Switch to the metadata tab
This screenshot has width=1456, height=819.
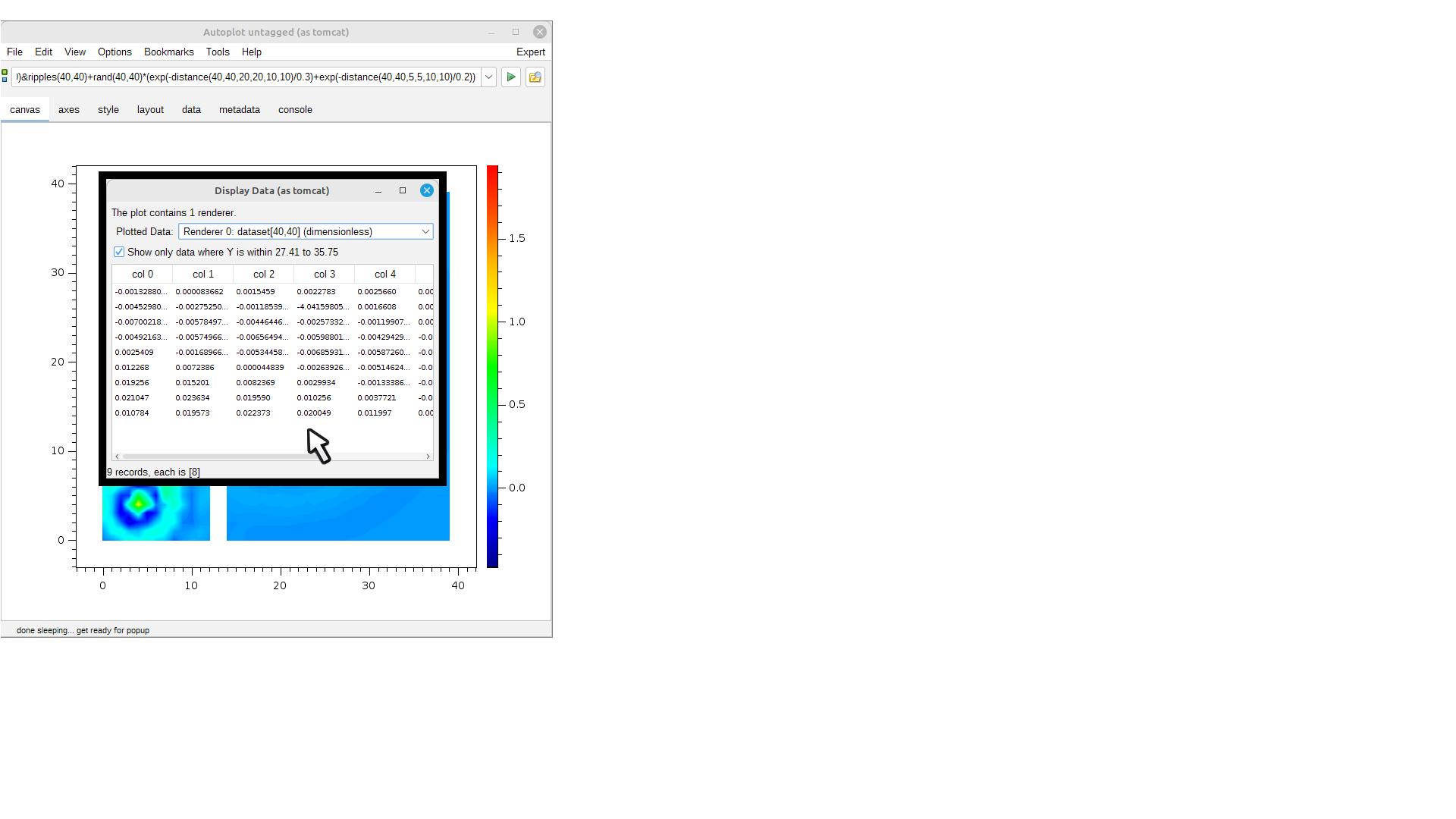pos(240,109)
